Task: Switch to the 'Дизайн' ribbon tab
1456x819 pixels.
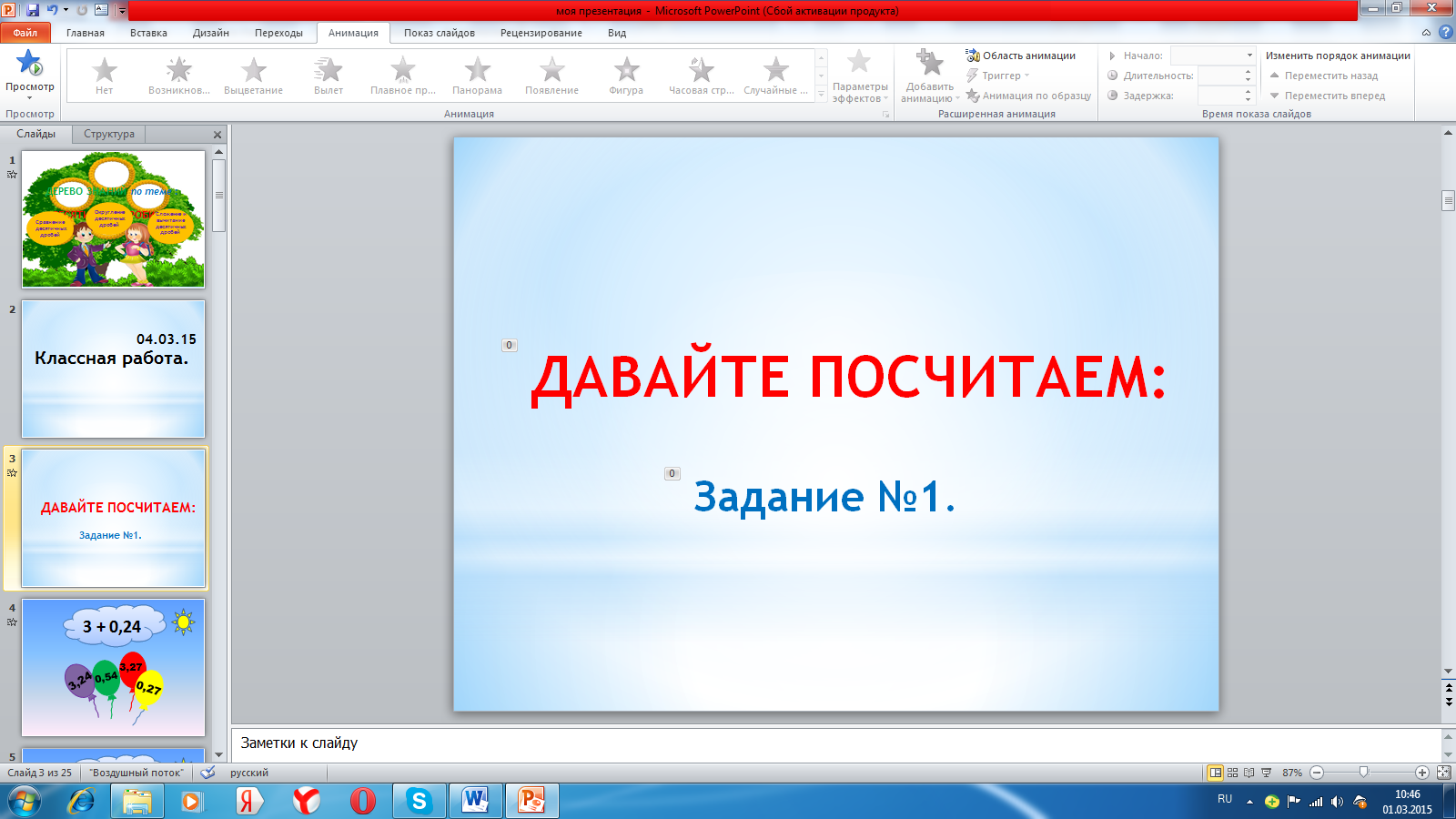Action: click(211, 33)
